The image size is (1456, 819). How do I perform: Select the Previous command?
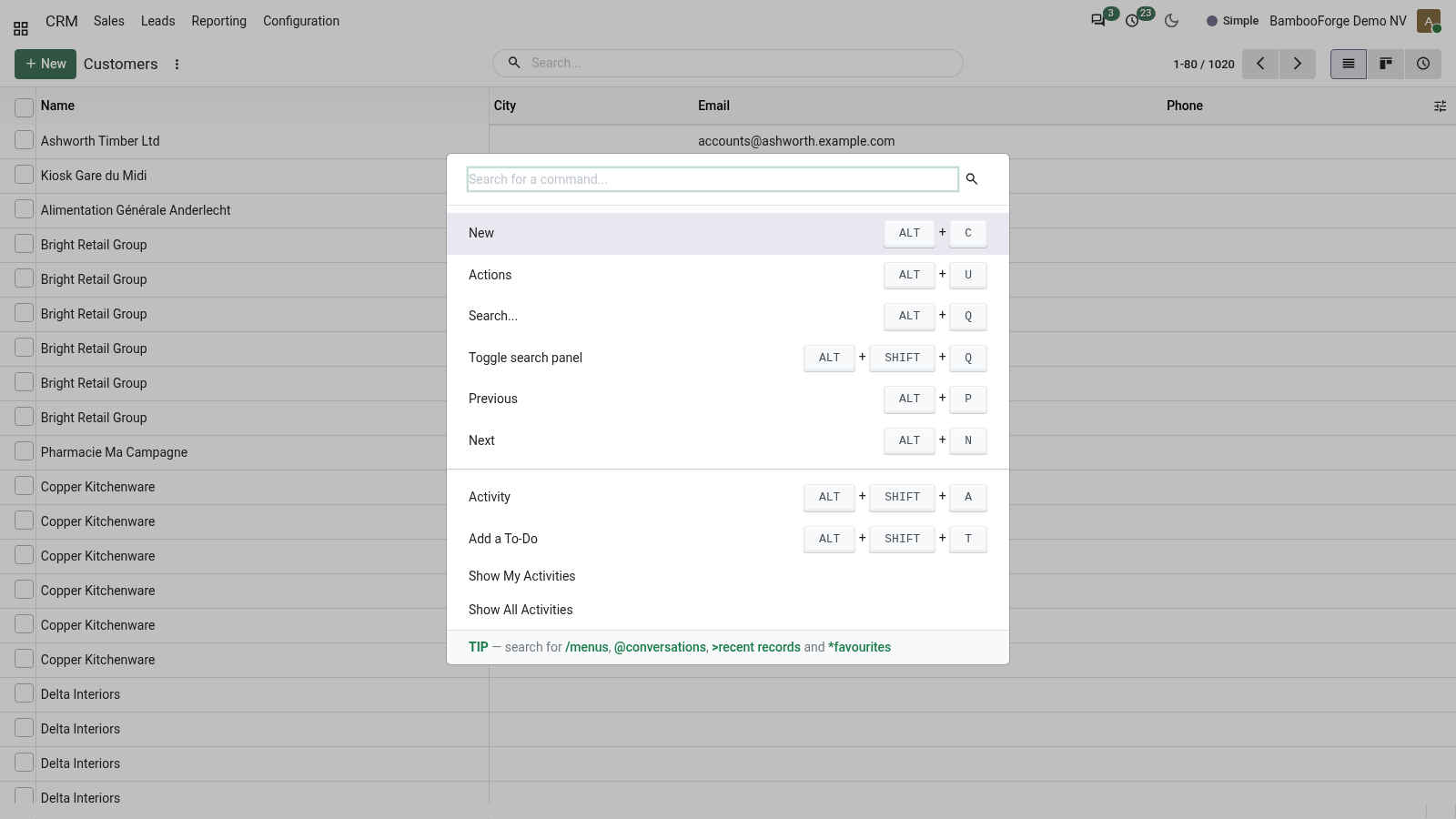pyautogui.click(x=728, y=399)
